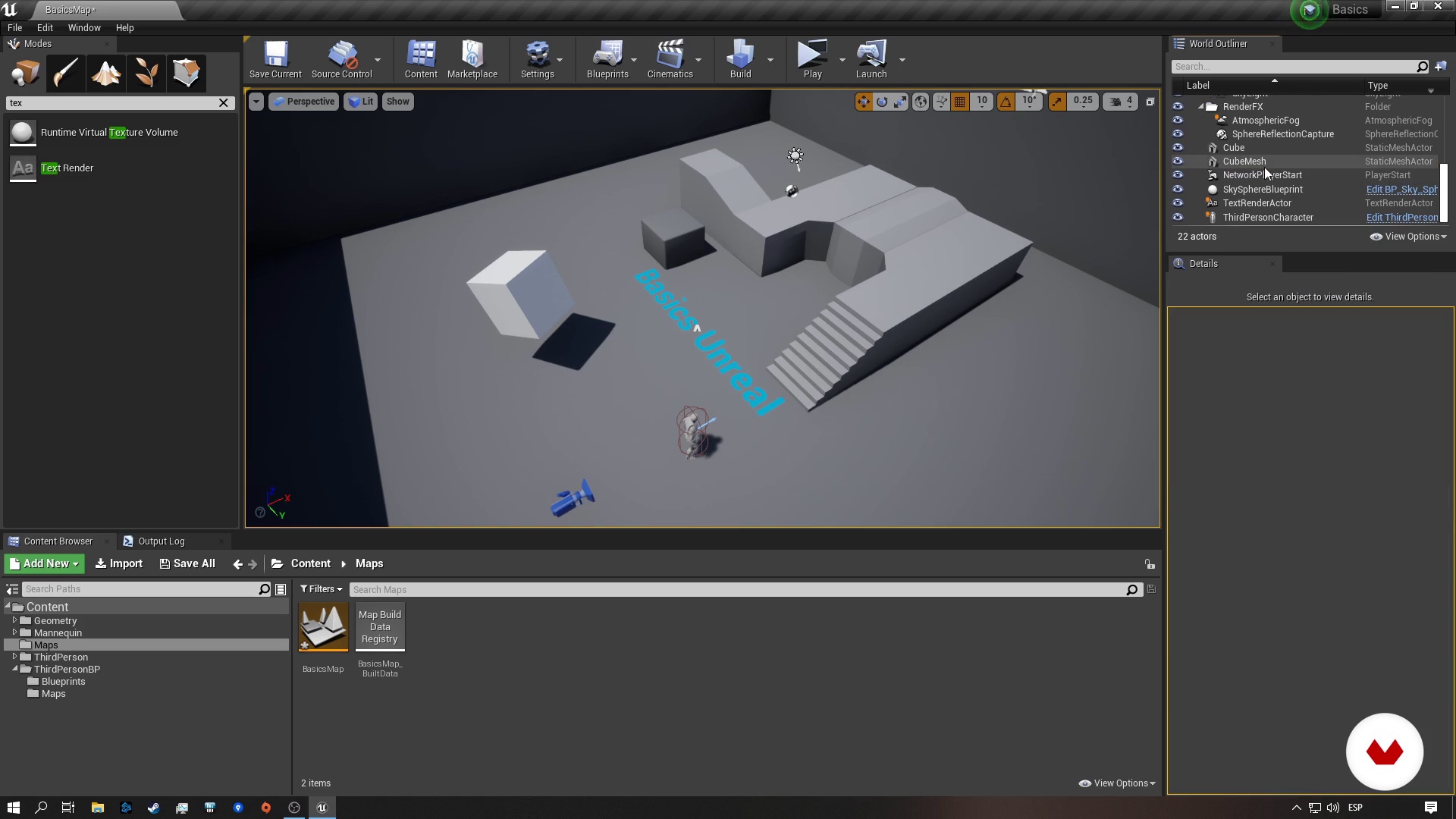The width and height of the screenshot is (1456, 819).
Task: Maximize or restore the viewport icon
Action: (x=1150, y=102)
